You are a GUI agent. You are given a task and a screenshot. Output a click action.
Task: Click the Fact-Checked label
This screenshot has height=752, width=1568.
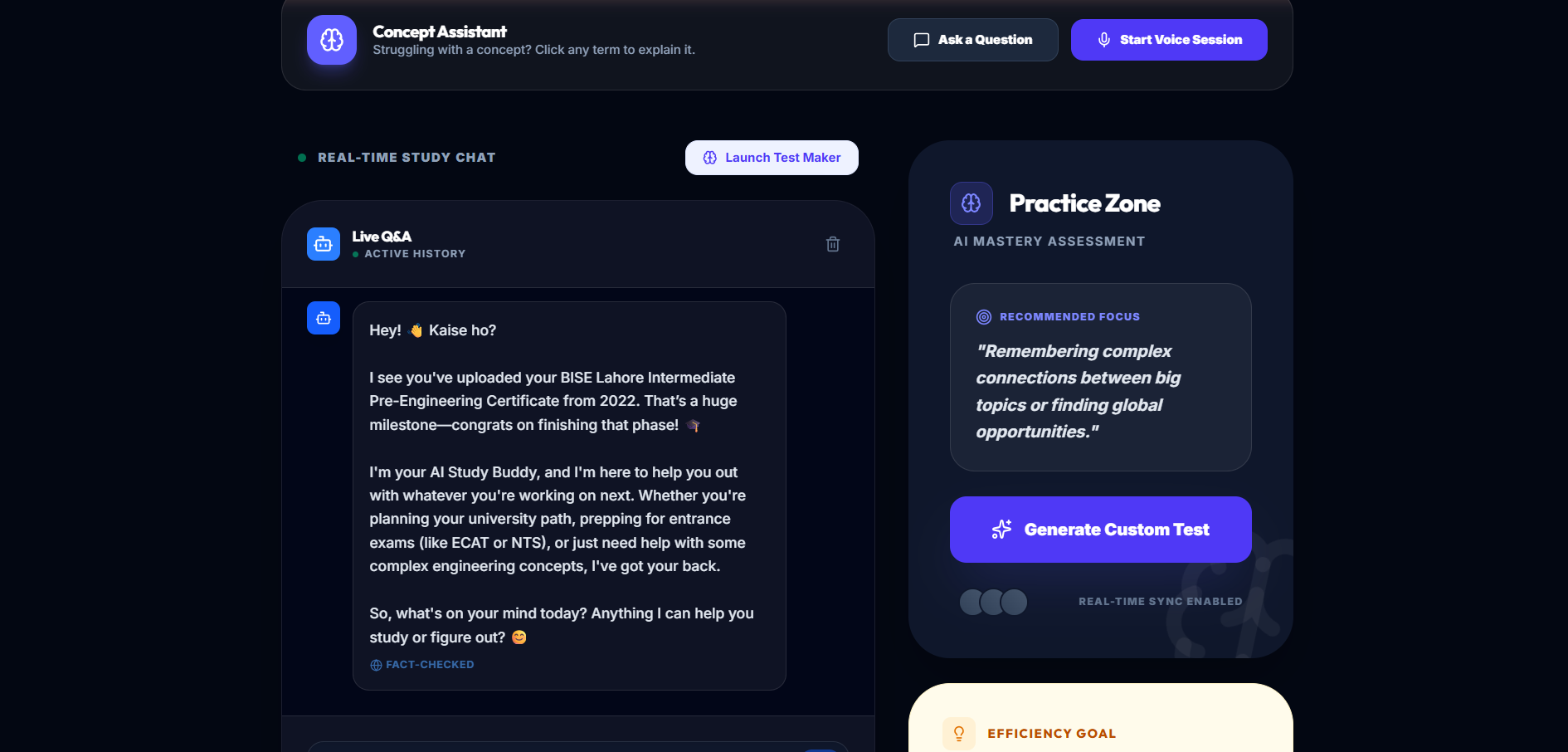point(430,665)
